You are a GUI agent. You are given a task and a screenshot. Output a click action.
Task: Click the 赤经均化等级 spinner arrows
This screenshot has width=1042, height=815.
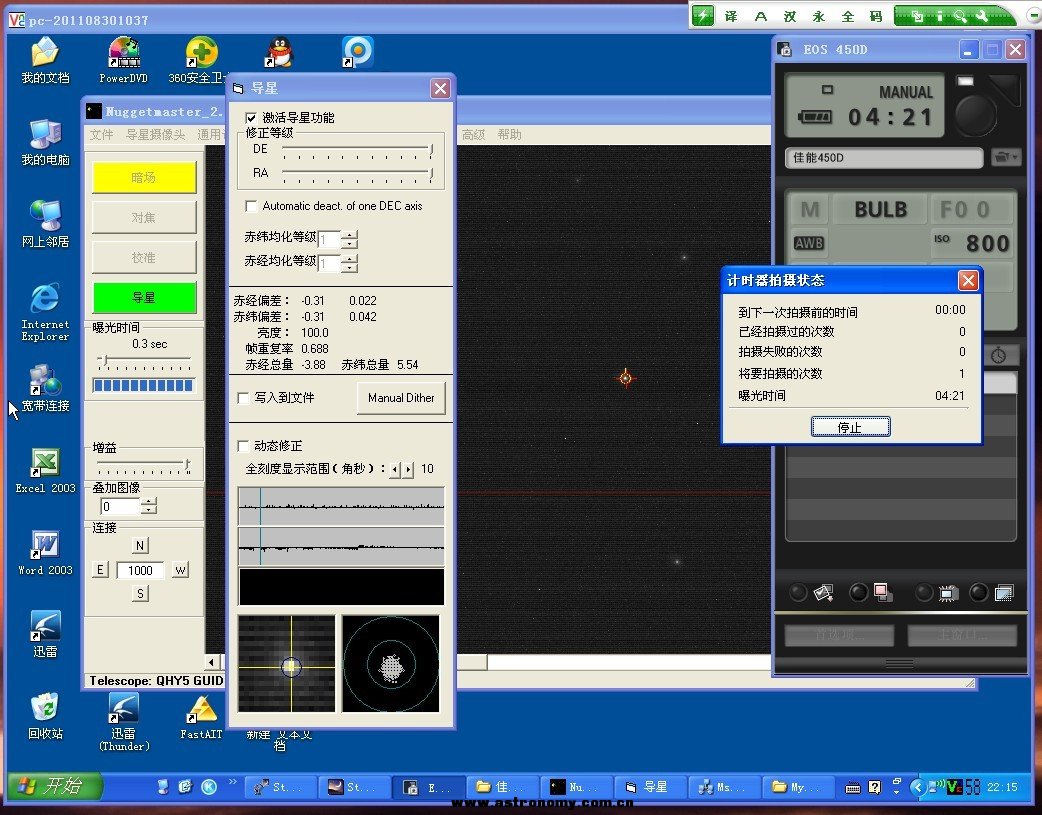[x=350, y=263]
